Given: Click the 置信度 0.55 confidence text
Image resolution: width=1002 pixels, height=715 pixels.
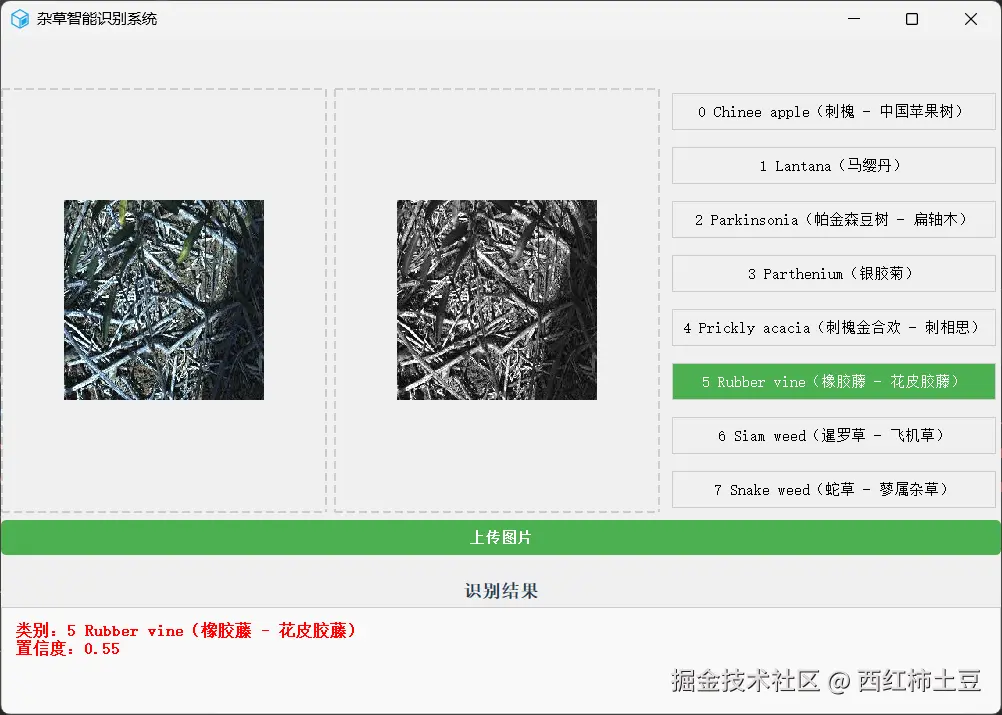Looking at the screenshot, I should click(x=68, y=649).
